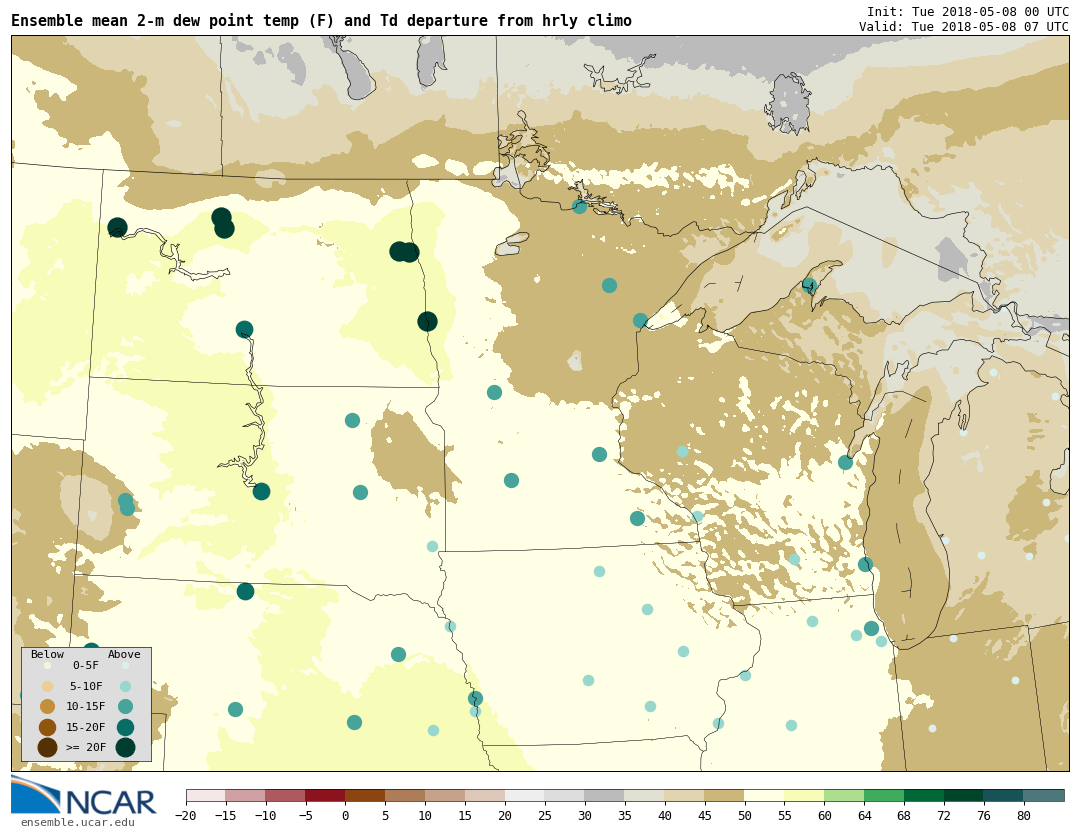The height and width of the screenshot is (834, 1080).
Task: Click the brown colorbar swatch between 0 and 5
Action: tap(366, 796)
